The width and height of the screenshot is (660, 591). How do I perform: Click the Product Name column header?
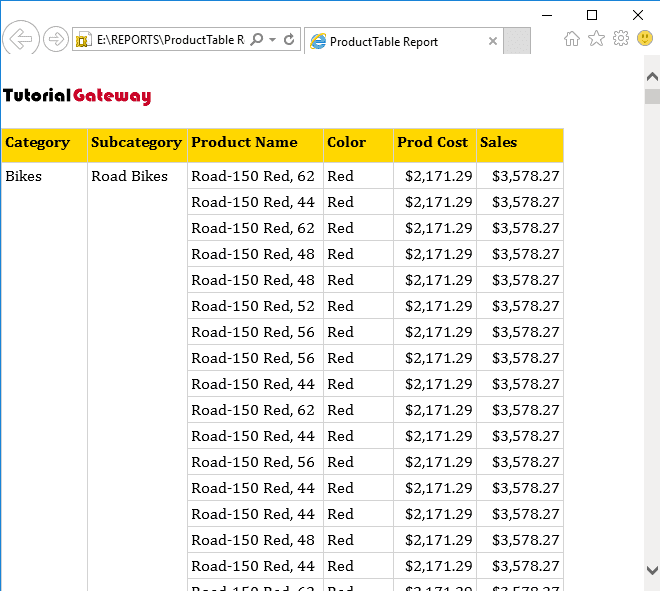(x=255, y=145)
